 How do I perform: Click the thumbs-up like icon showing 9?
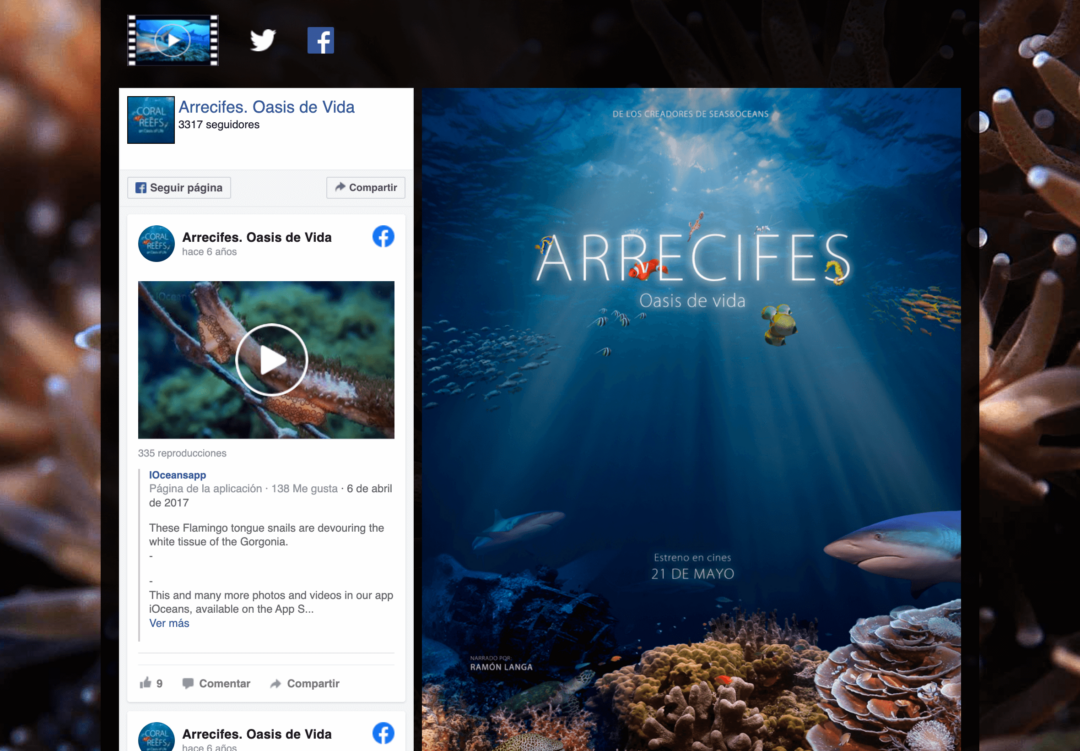151,683
